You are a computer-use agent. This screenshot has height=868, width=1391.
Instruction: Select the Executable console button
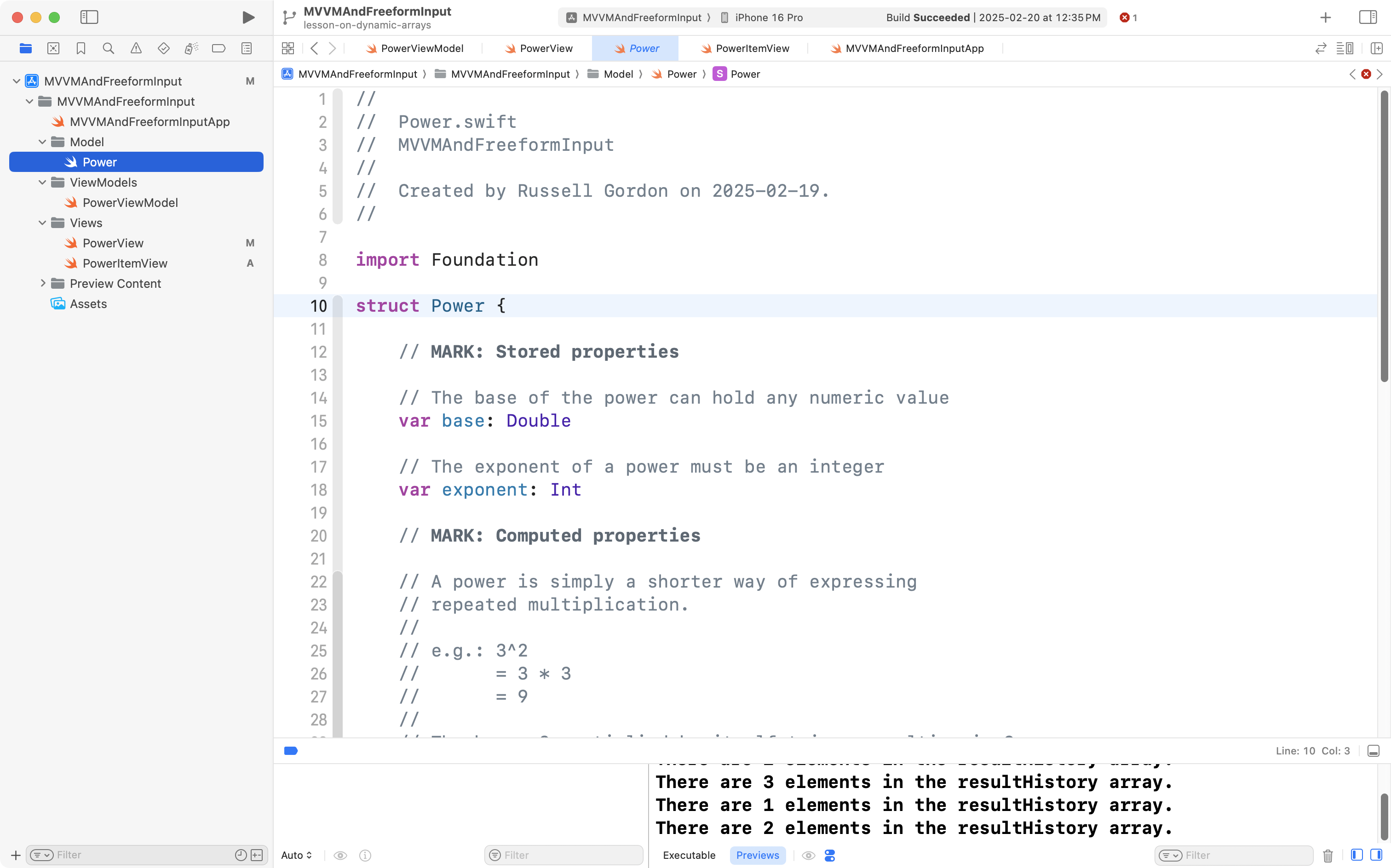click(689, 856)
